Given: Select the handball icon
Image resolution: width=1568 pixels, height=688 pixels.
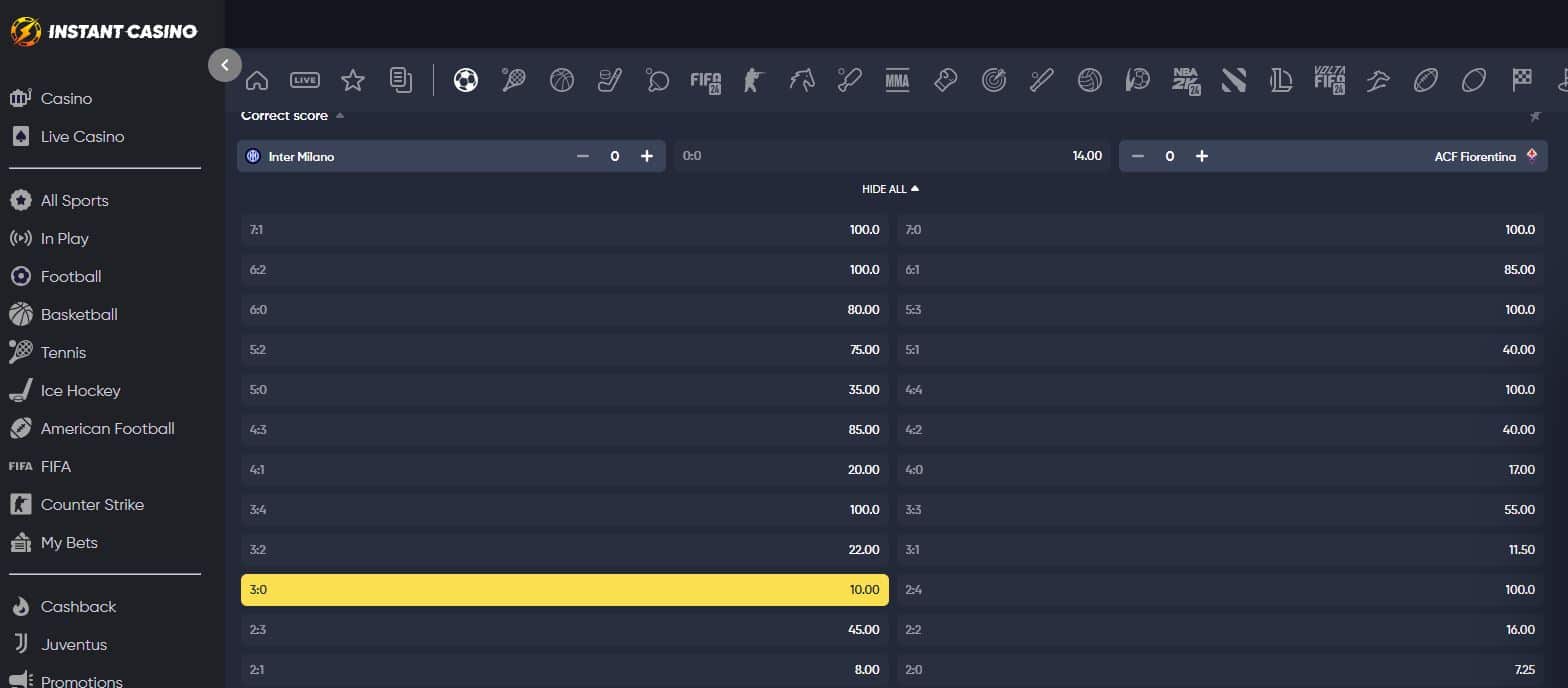Looking at the screenshot, I should [x=1137, y=80].
